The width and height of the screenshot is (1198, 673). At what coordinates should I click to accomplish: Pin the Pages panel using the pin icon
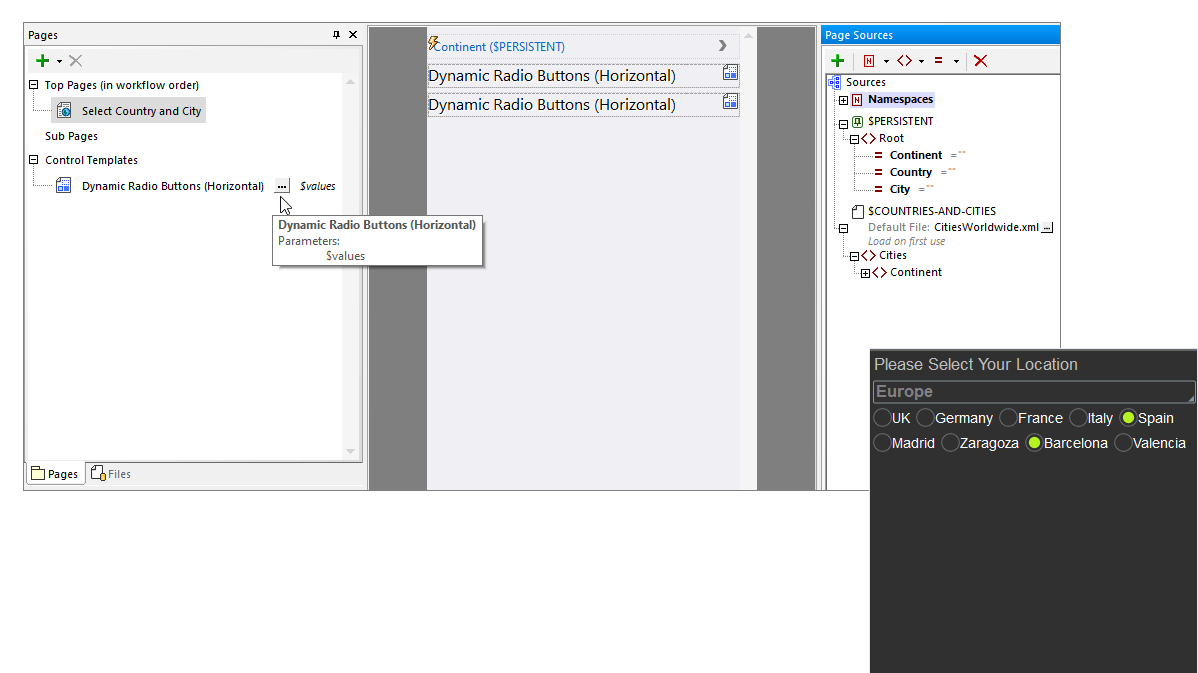[336, 34]
